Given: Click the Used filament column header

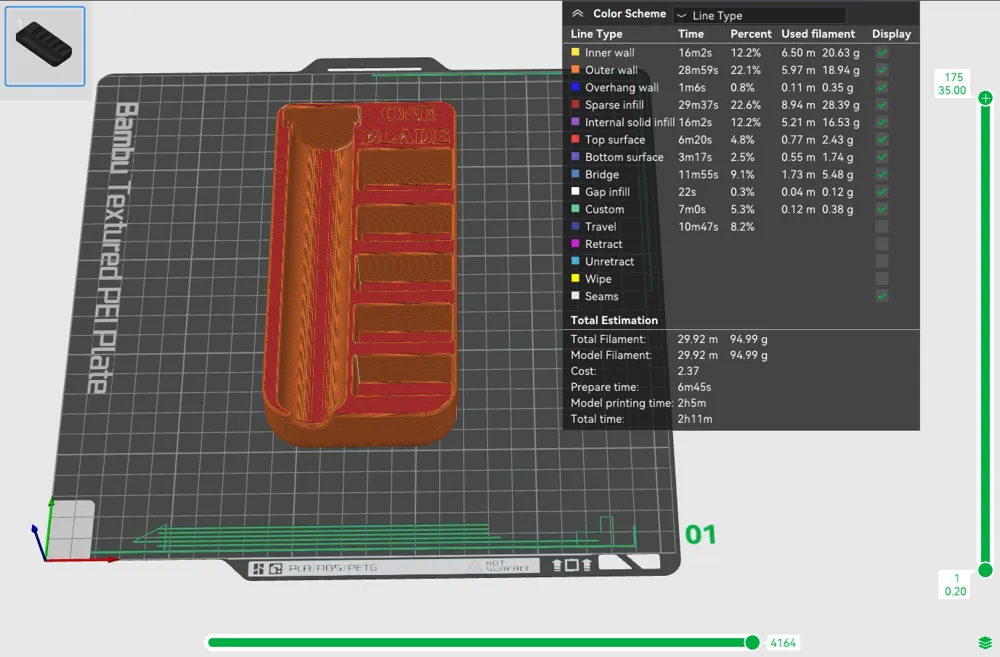Looking at the screenshot, I should pos(818,34).
